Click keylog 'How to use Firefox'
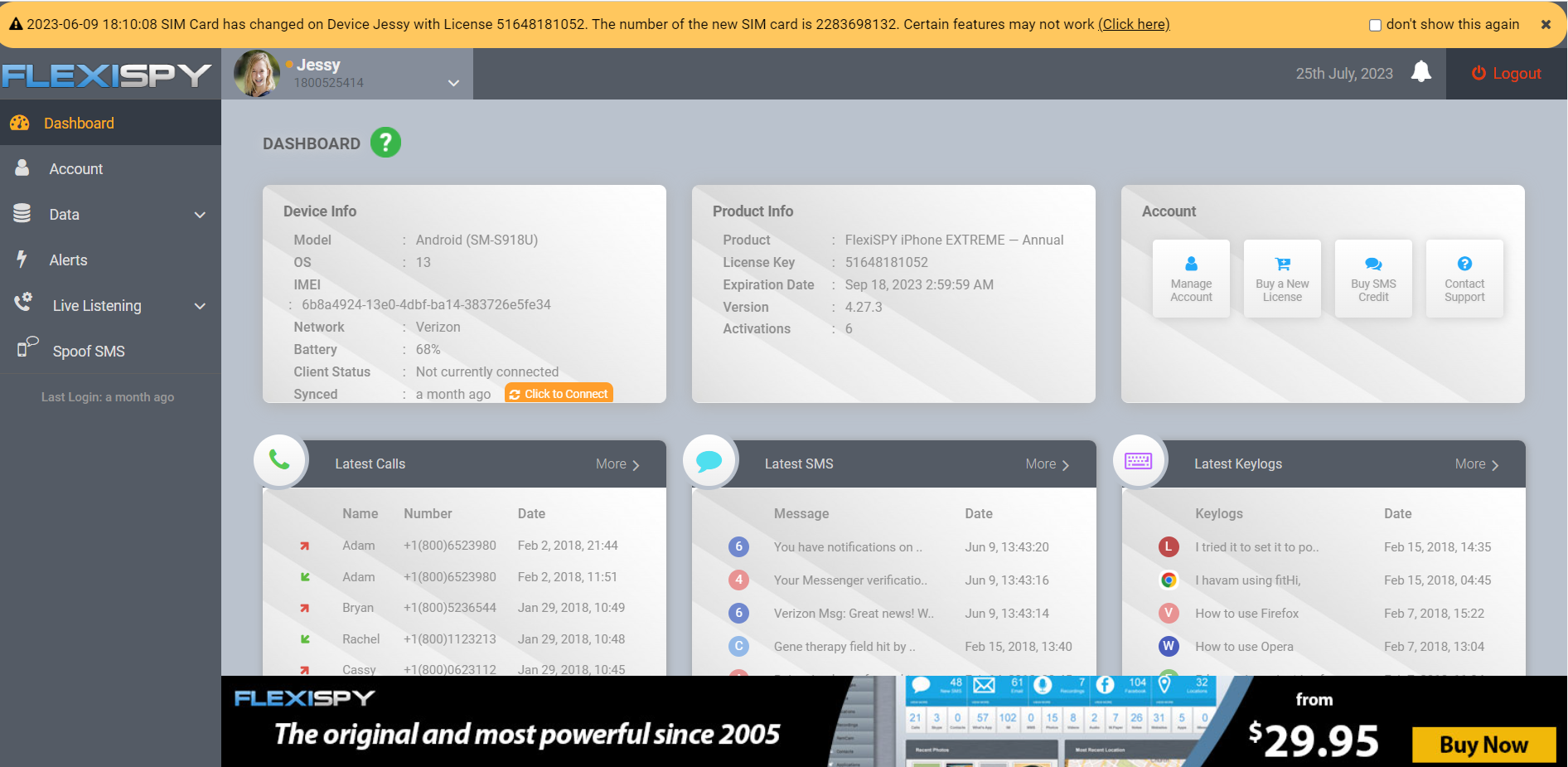 (x=1246, y=614)
